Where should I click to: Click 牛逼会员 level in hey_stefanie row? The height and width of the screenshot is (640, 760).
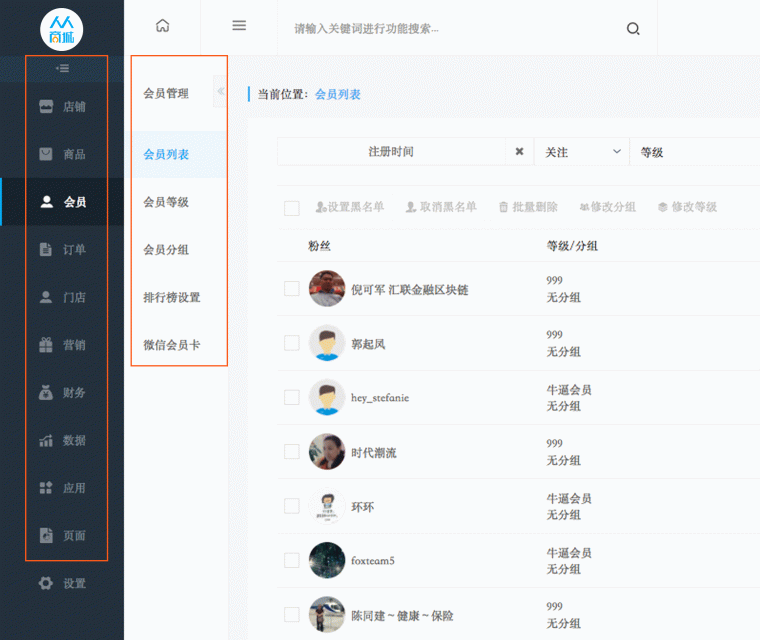pos(569,389)
